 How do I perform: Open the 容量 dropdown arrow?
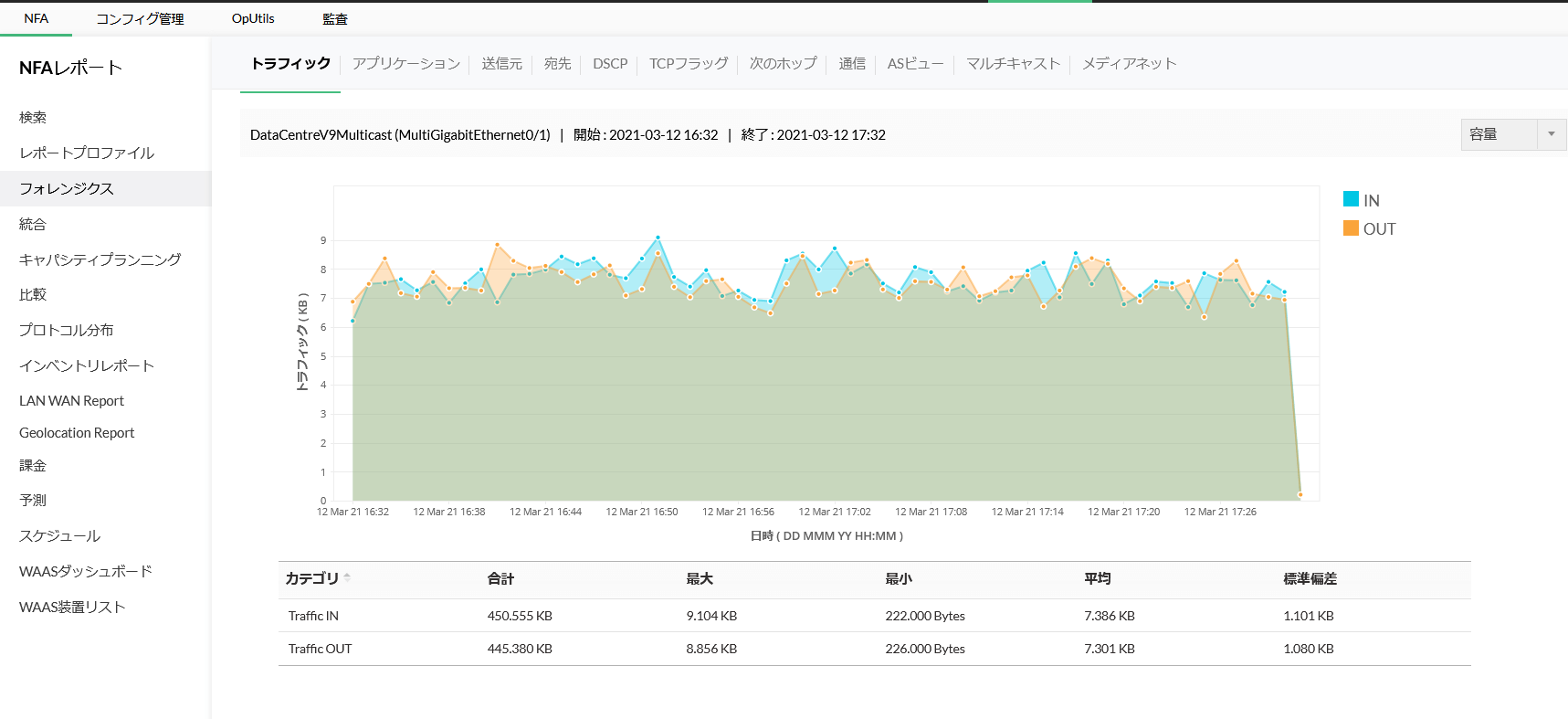click(x=1551, y=134)
